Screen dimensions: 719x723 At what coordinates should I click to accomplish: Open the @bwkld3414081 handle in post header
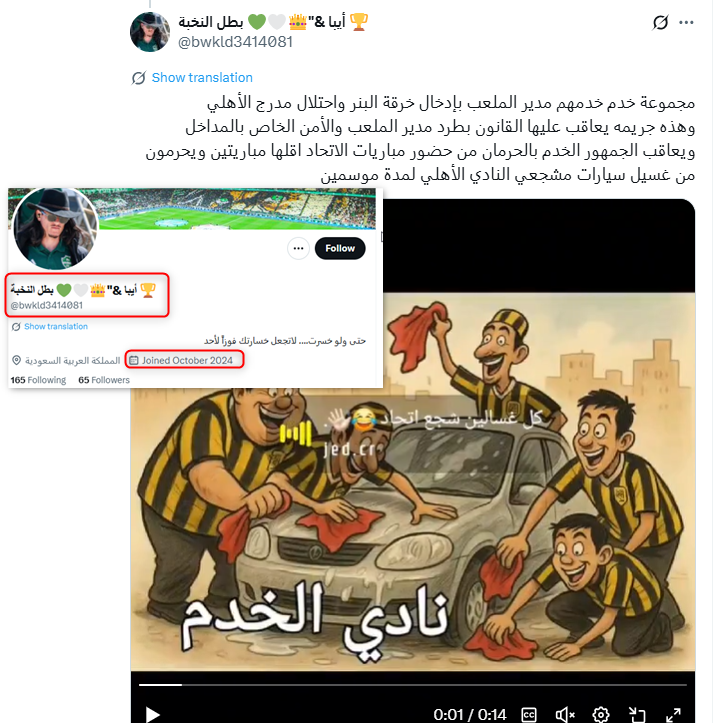235,42
